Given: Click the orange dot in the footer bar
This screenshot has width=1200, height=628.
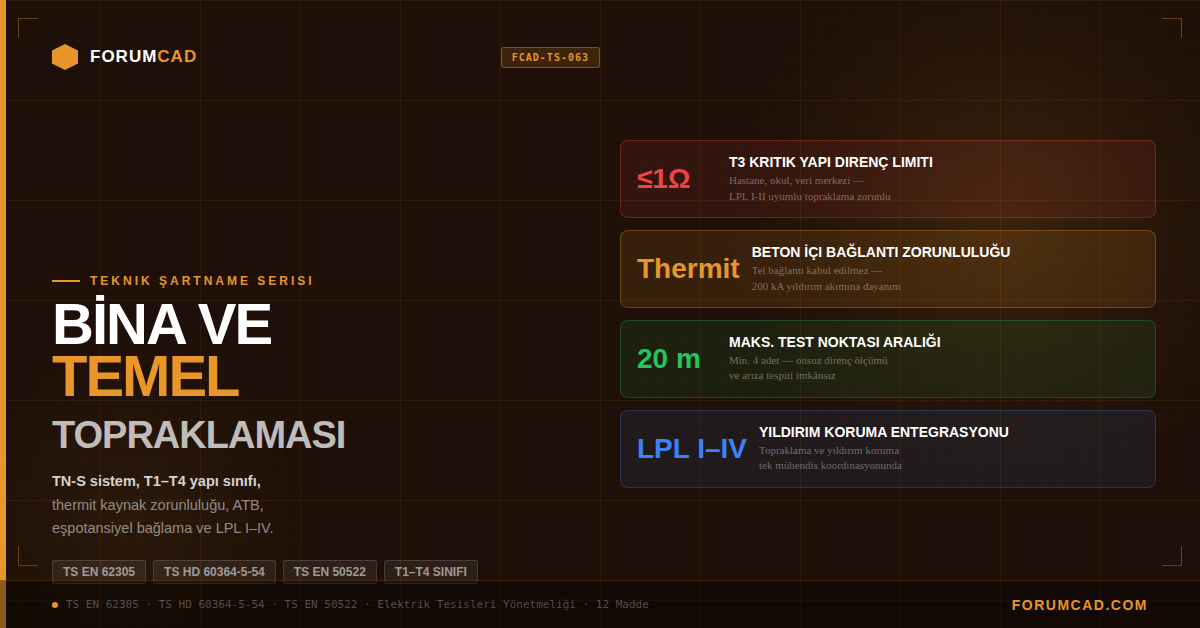Looking at the screenshot, I should coord(55,605).
